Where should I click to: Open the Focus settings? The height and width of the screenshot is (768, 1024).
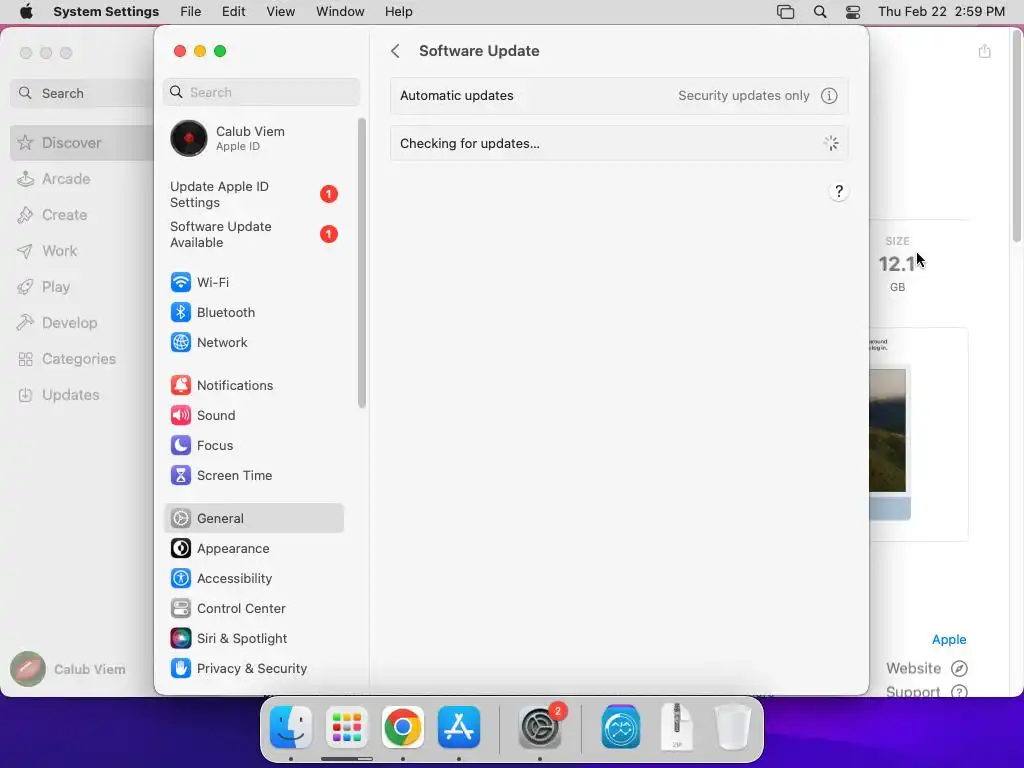click(x=253, y=445)
